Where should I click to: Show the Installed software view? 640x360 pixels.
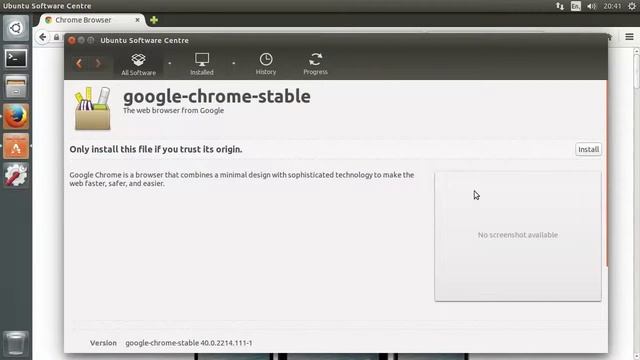tap(202, 64)
